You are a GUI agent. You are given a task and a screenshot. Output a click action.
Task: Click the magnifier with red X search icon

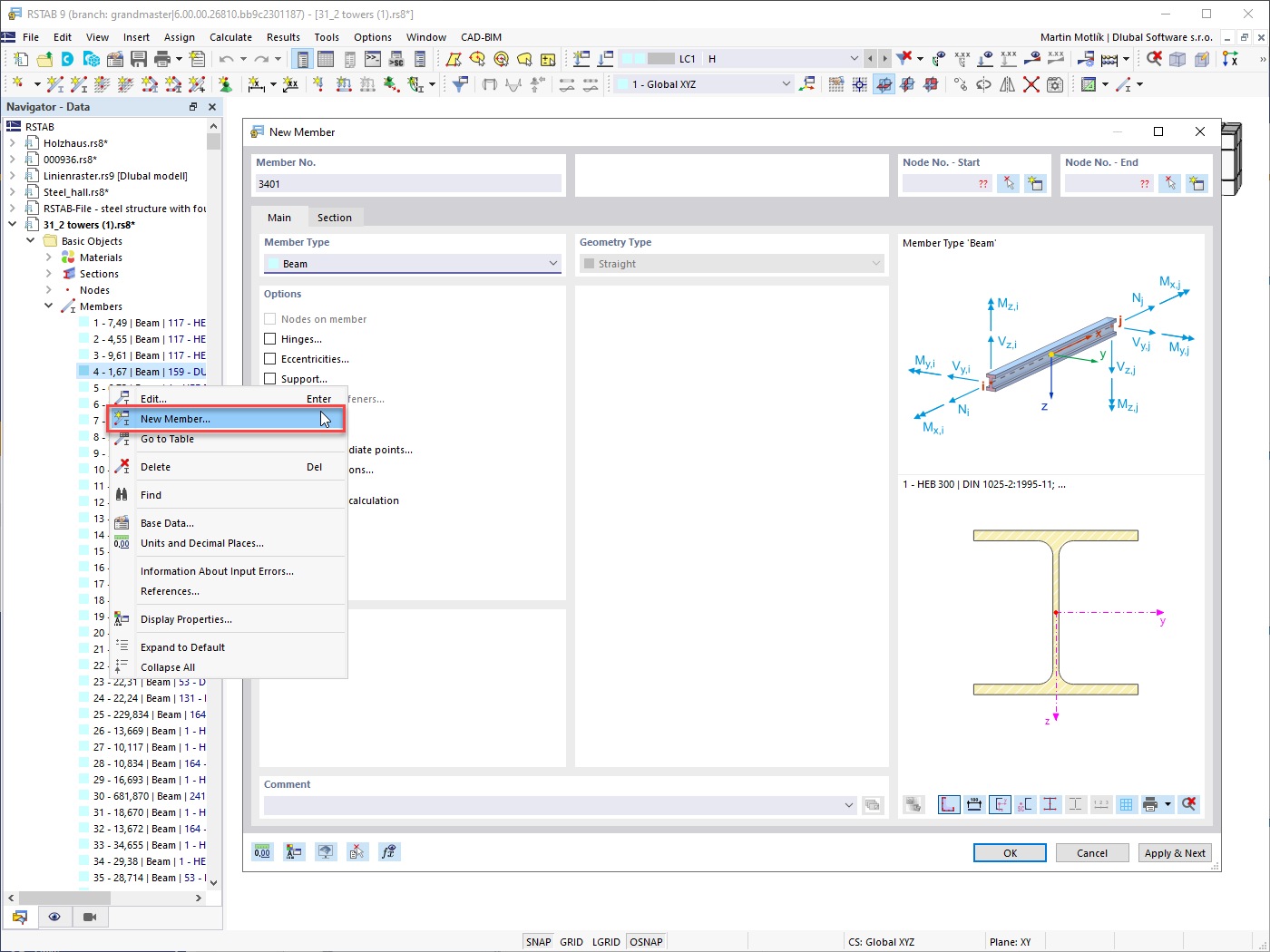(x=1154, y=59)
